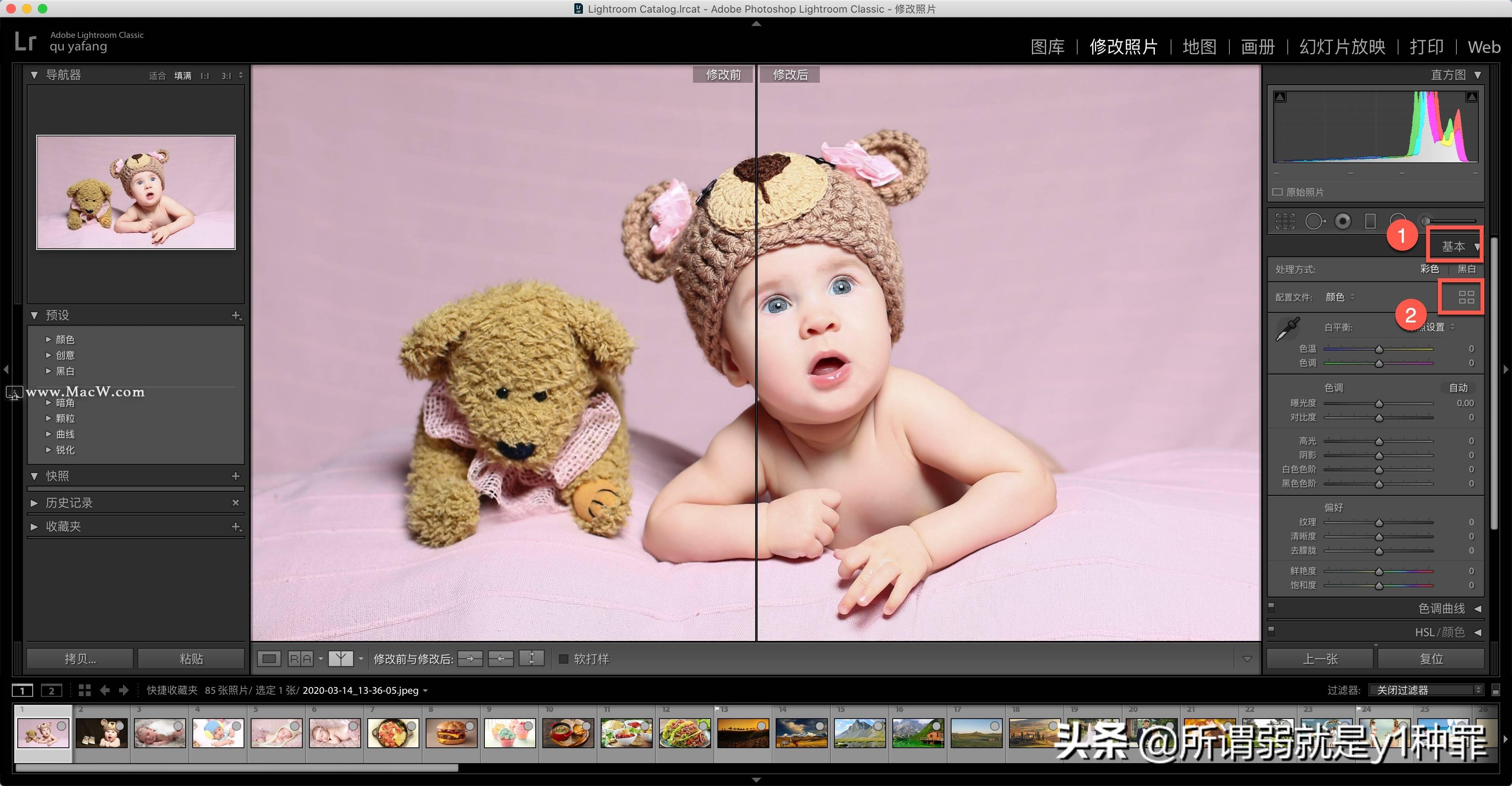
Task: Click the 复位 reset button
Action: point(1431,659)
